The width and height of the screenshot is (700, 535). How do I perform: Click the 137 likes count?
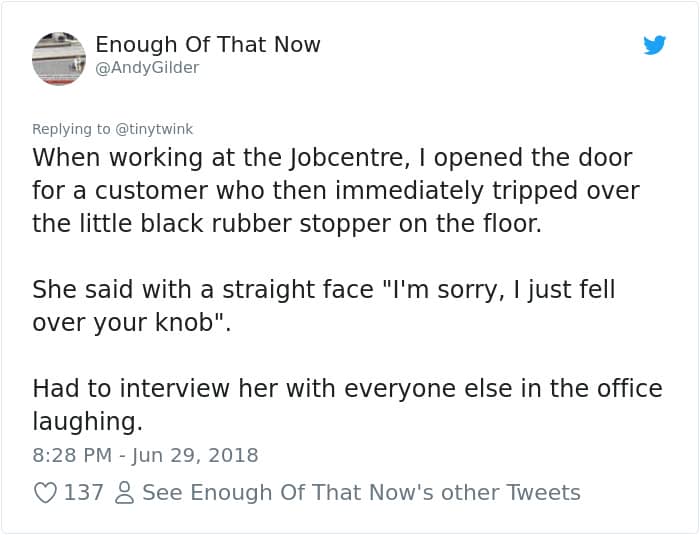tap(84, 493)
